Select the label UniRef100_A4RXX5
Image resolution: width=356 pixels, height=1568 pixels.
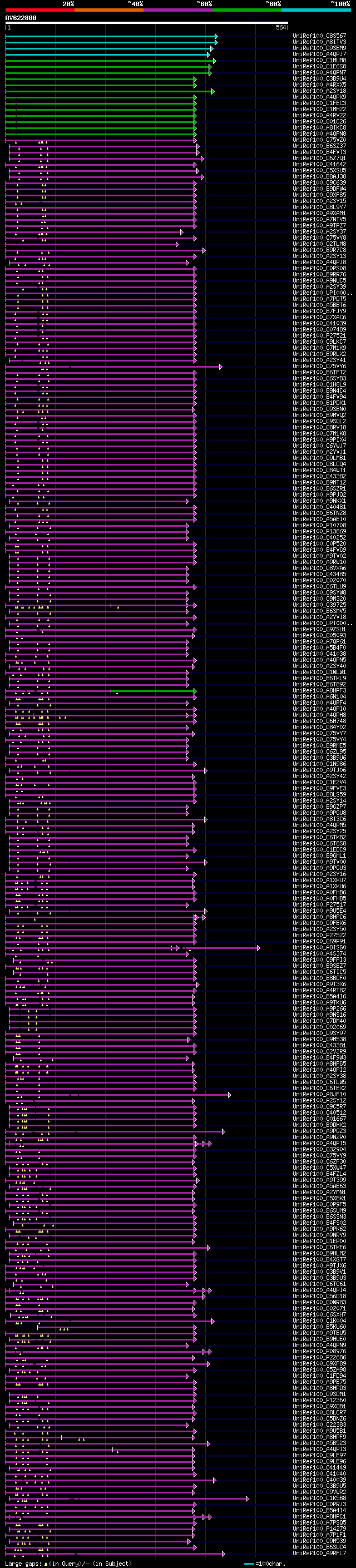click(x=319, y=85)
